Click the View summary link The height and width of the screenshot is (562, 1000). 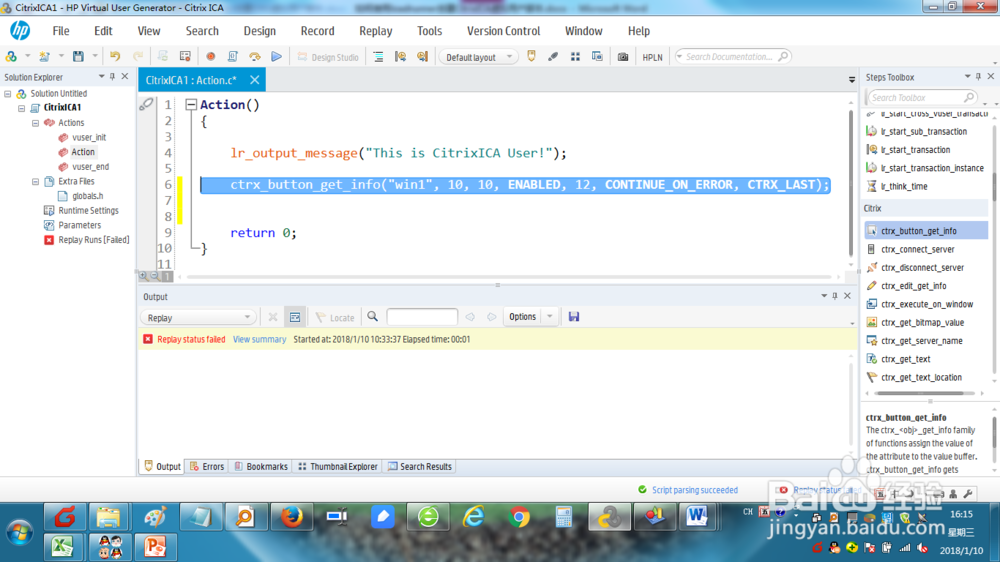[259, 339]
